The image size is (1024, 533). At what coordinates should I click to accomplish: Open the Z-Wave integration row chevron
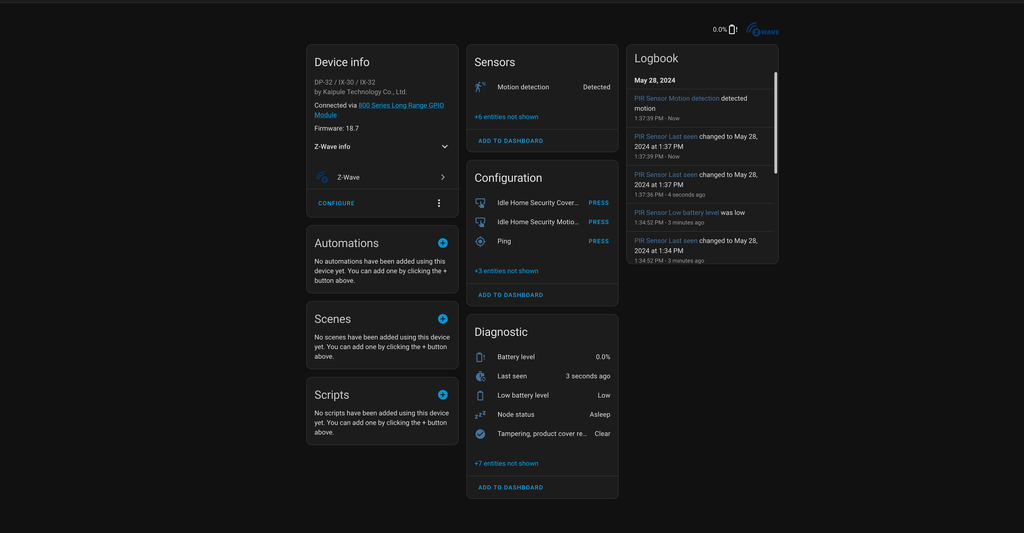coord(443,177)
